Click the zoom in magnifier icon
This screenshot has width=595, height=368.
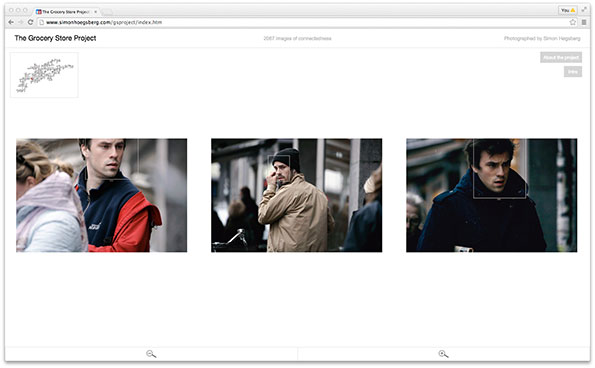443,354
